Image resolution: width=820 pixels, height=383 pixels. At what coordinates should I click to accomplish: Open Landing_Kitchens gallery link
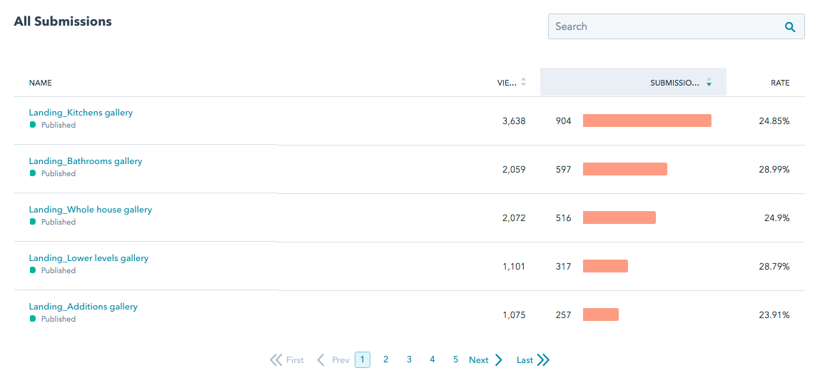(81, 112)
